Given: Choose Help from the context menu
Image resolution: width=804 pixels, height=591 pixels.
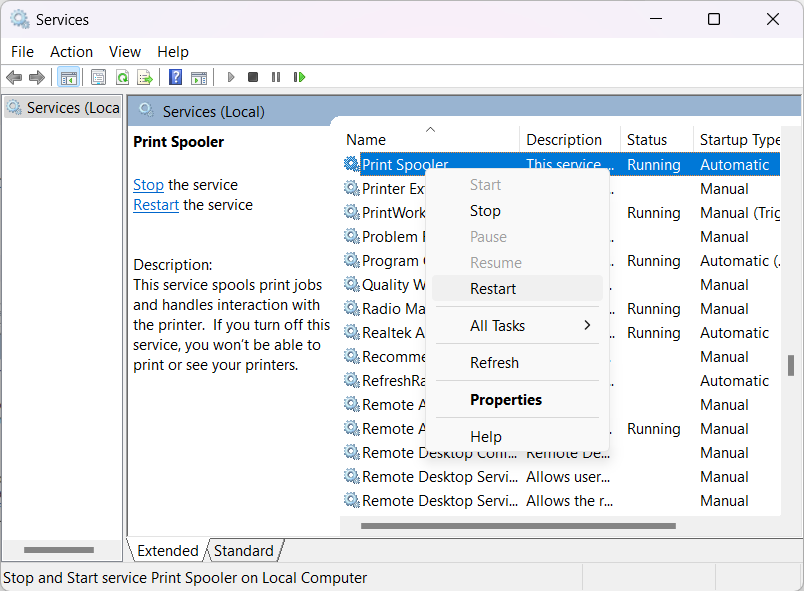Looking at the screenshot, I should point(517,436).
